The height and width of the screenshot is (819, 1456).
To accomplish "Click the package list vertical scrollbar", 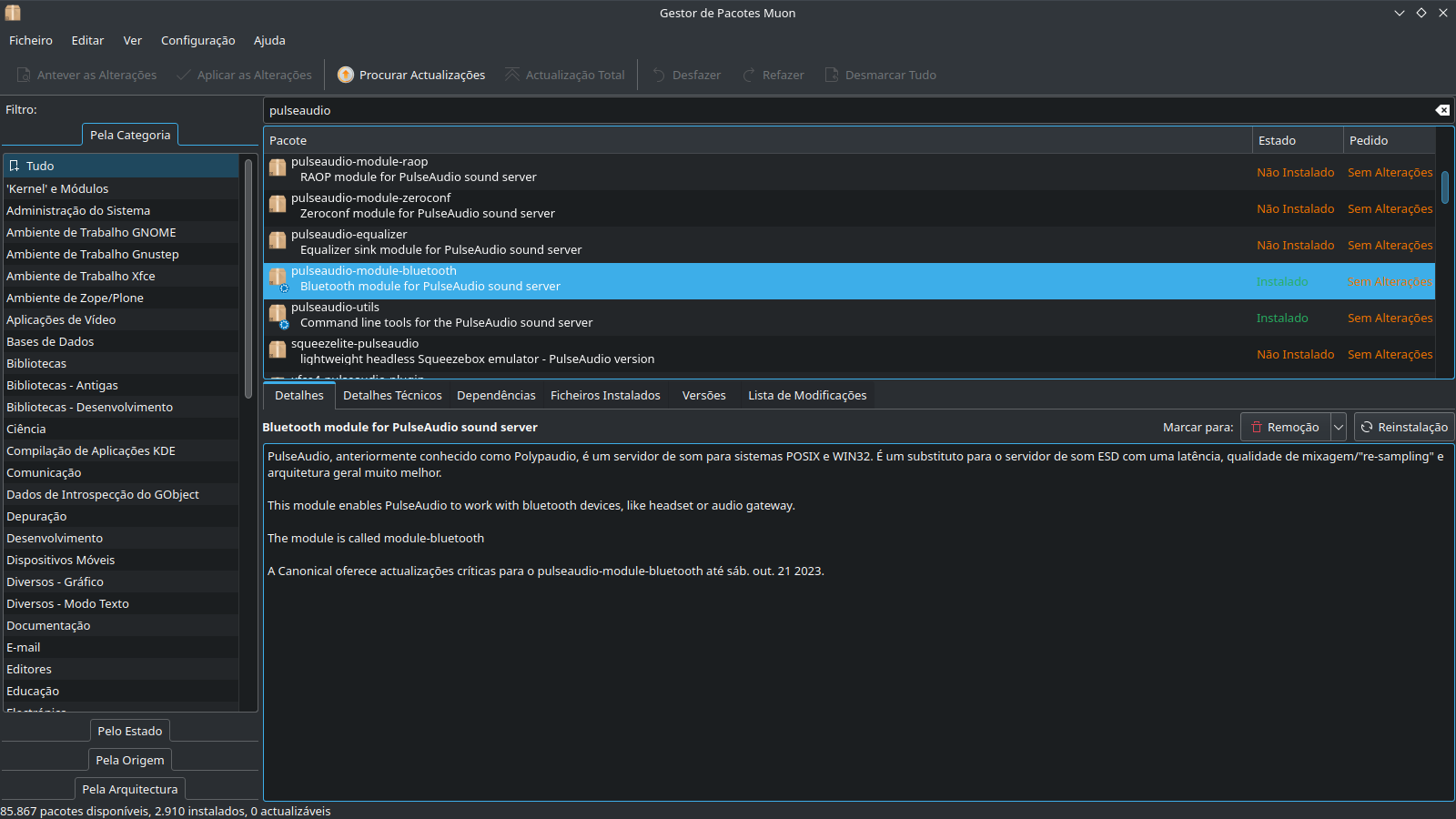I will point(1445,187).
